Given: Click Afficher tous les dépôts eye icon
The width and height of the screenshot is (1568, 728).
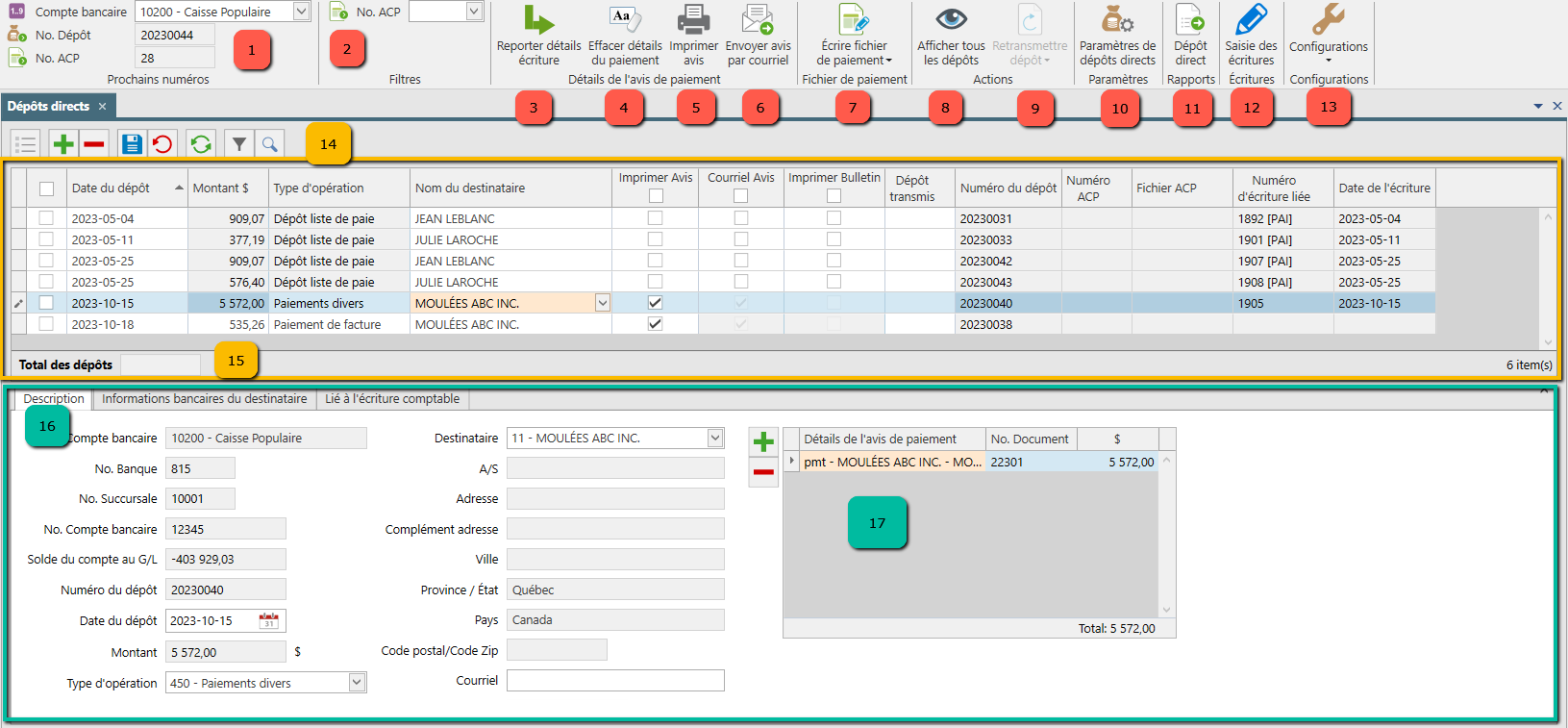Looking at the screenshot, I should 951,20.
